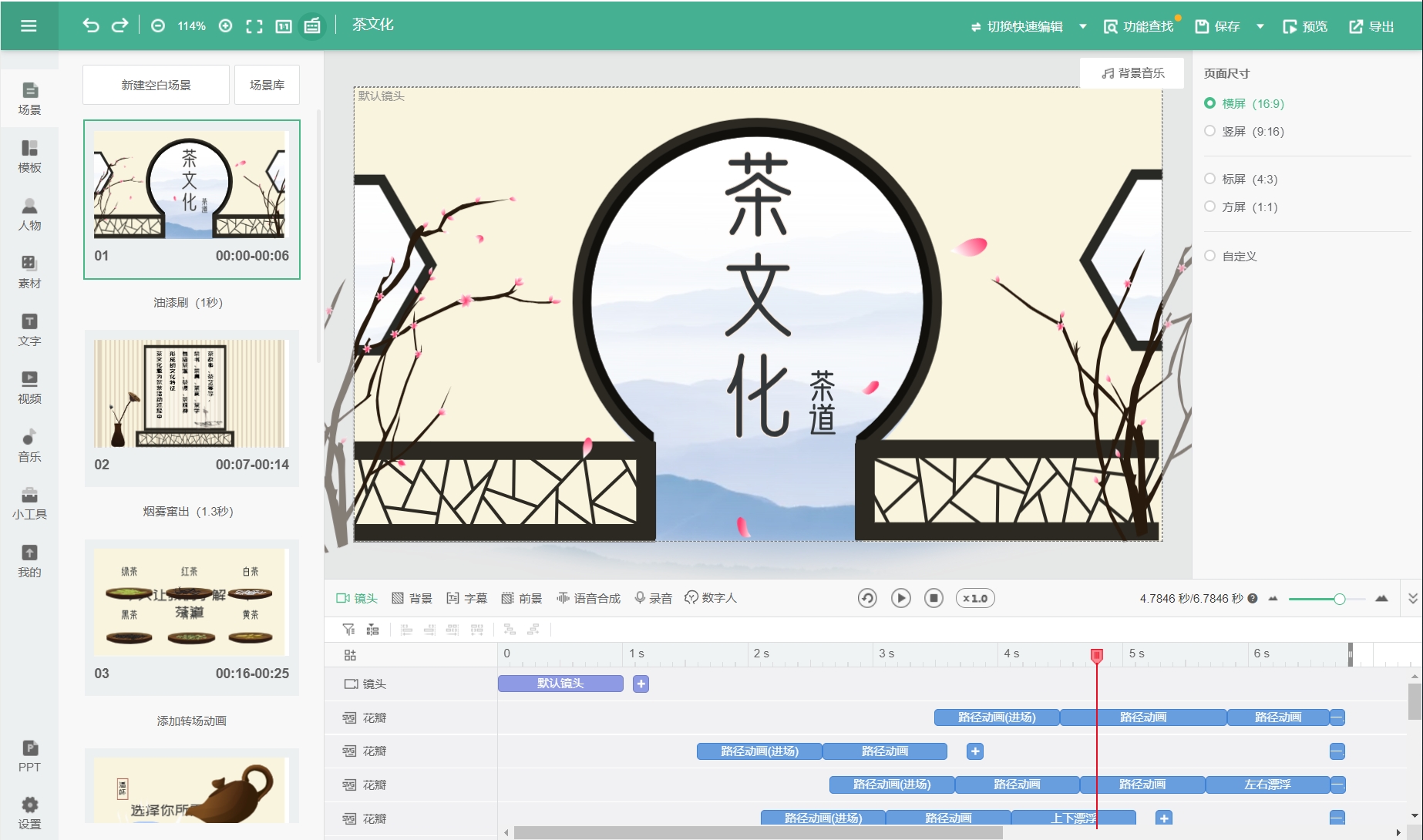Viewport: 1423px width, 840px height.
Task: Zoom out timeline with small mountain icon
Action: pos(1273,599)
